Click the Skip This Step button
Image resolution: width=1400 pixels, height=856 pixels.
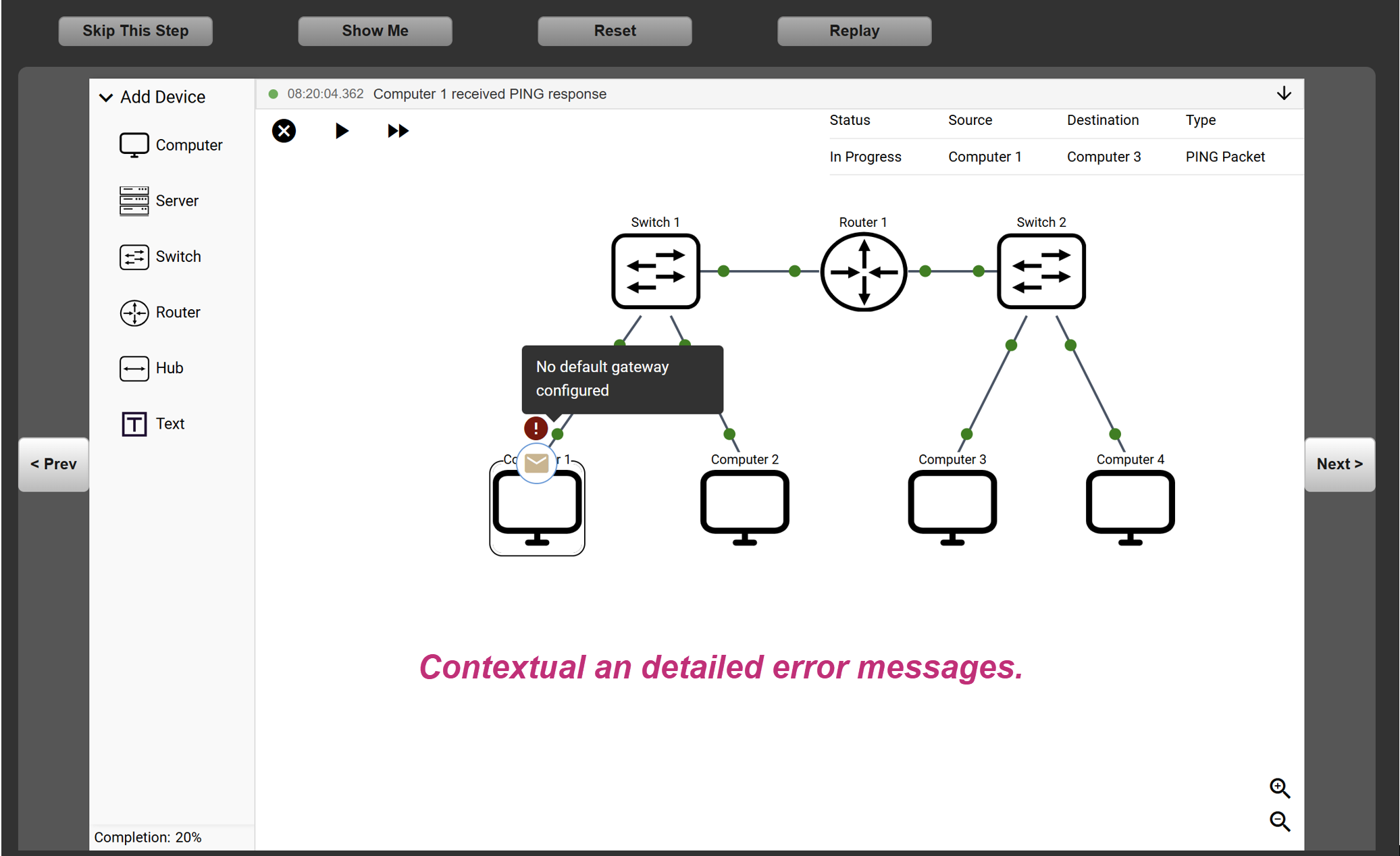point(135,31)
